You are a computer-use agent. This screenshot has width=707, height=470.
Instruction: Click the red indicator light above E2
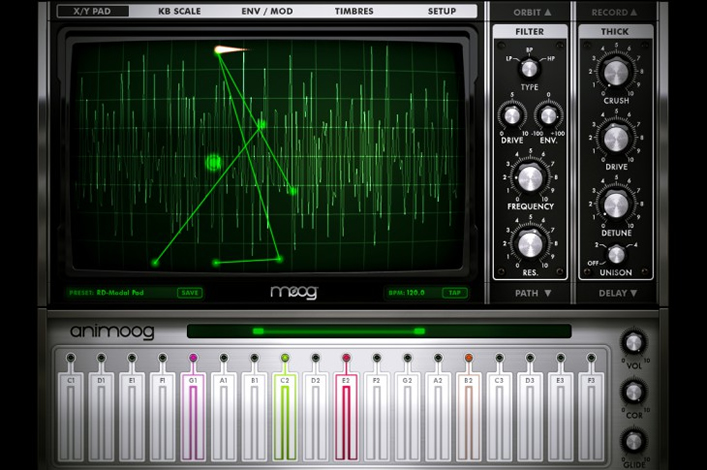click(346, 358)
